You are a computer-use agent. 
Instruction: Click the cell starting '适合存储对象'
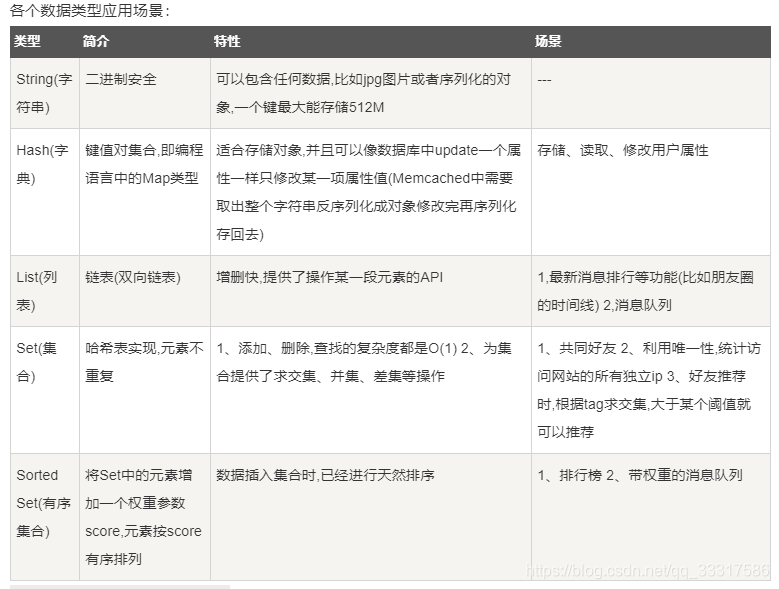tap(371, 192)
